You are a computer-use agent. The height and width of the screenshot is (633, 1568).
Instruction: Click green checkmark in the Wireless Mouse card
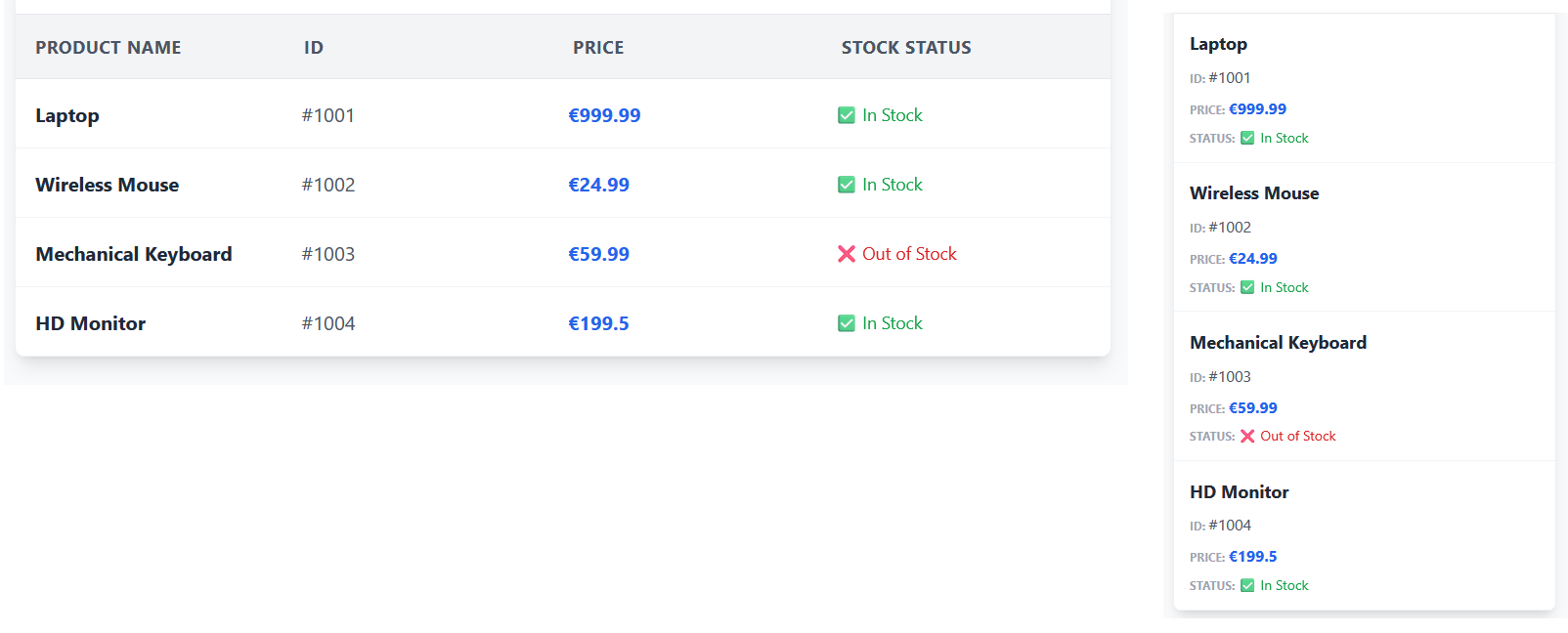[x=1247, y=287]
